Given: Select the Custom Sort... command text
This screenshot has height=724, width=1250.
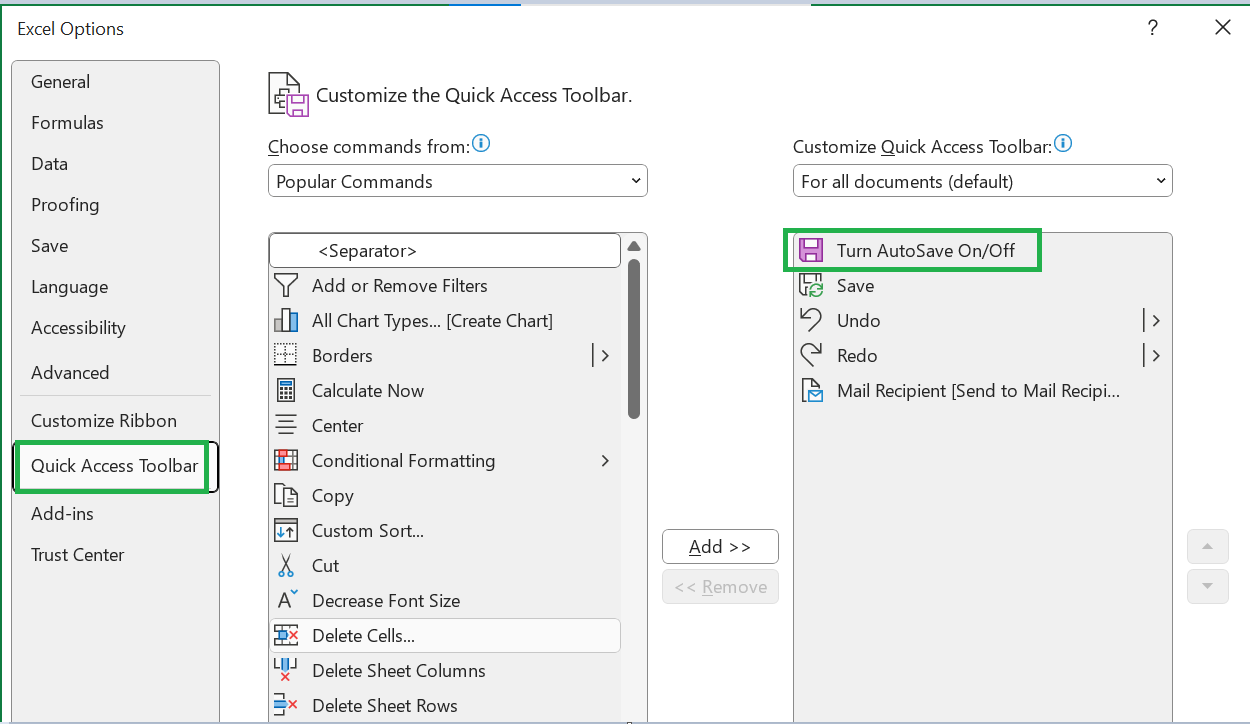Looking at the screenshot, I should coord(368,531).
